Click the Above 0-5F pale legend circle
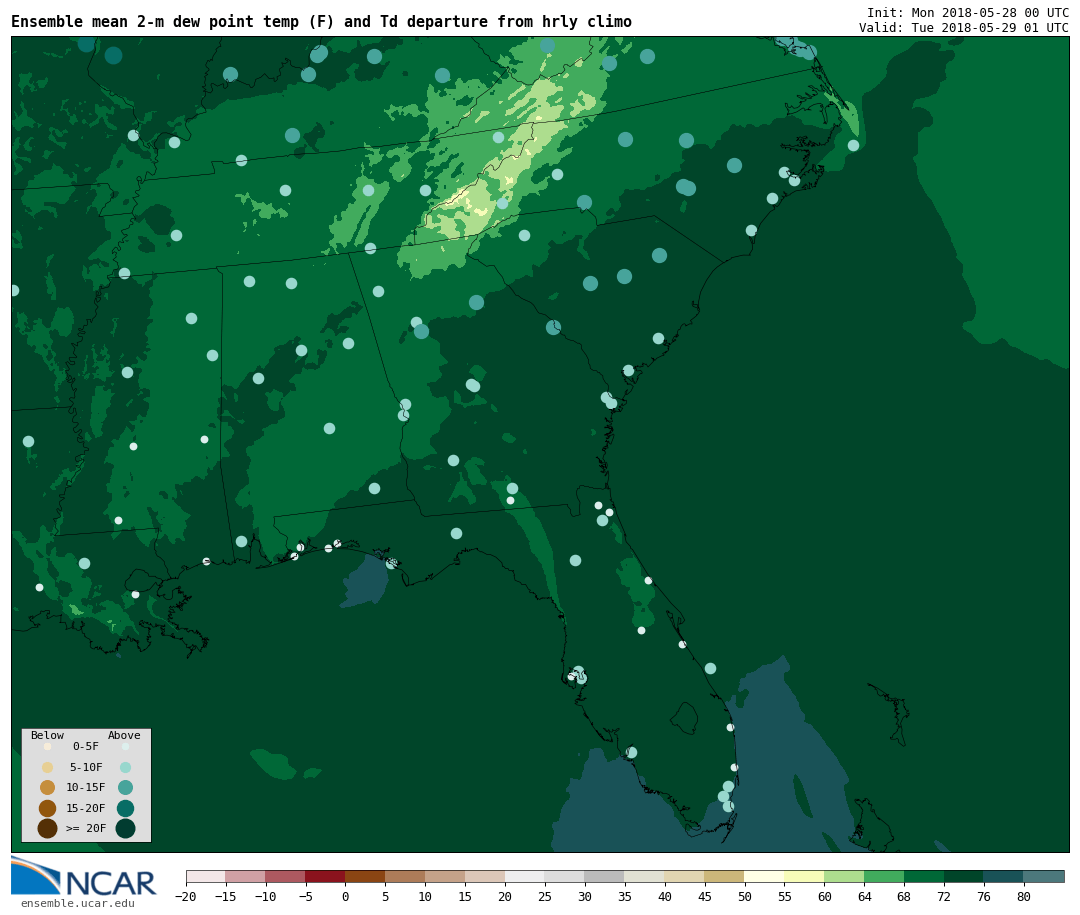 click(125, 746)
